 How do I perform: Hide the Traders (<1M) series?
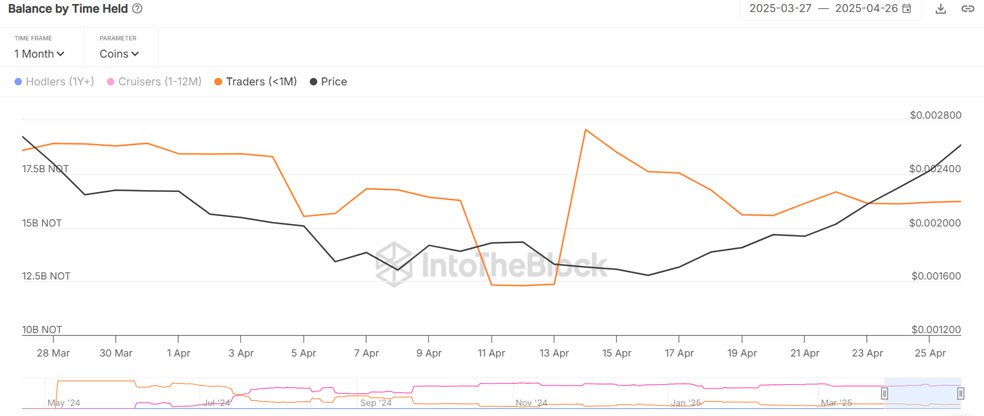pyautogui.click(x=261, y=82)
